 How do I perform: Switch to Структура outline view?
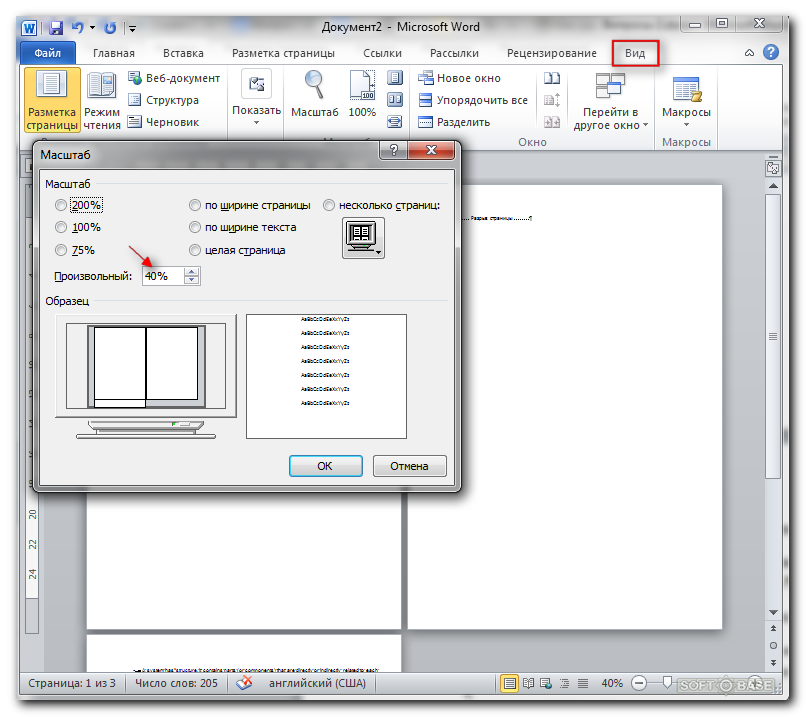pyautogui.click(x=163, y=100)
